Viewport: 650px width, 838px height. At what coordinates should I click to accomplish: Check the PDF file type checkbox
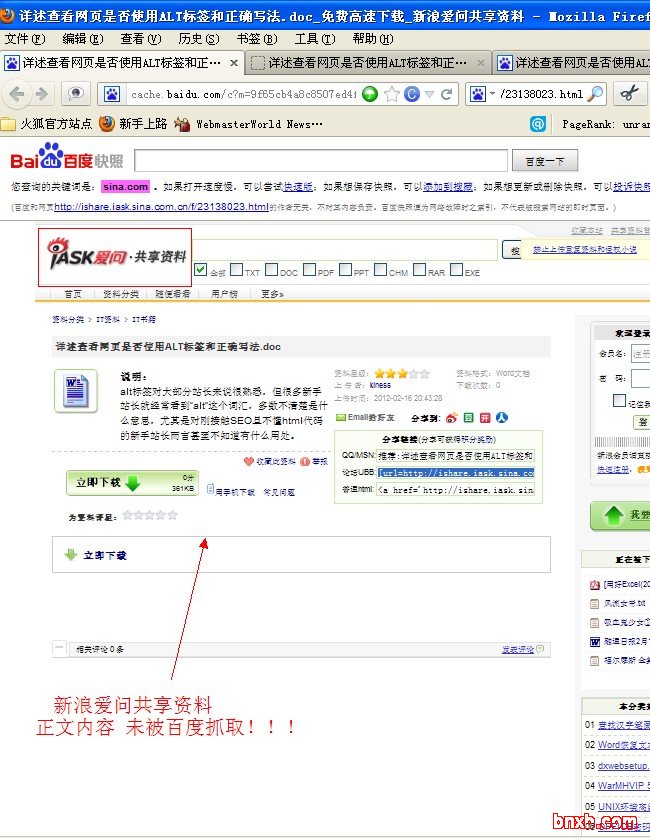click(x=310, y=270)
